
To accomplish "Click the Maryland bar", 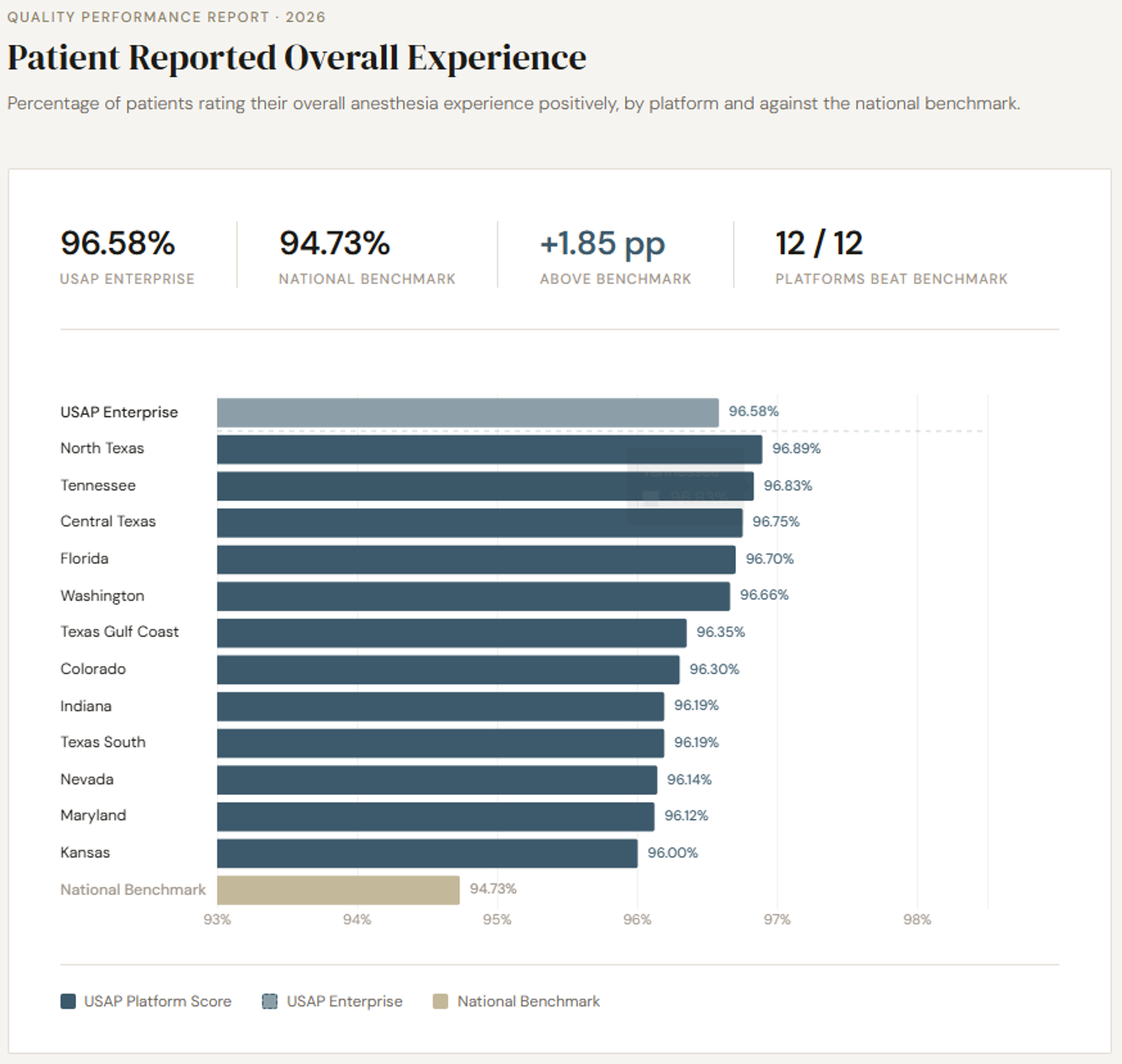I will pos(436,816).
